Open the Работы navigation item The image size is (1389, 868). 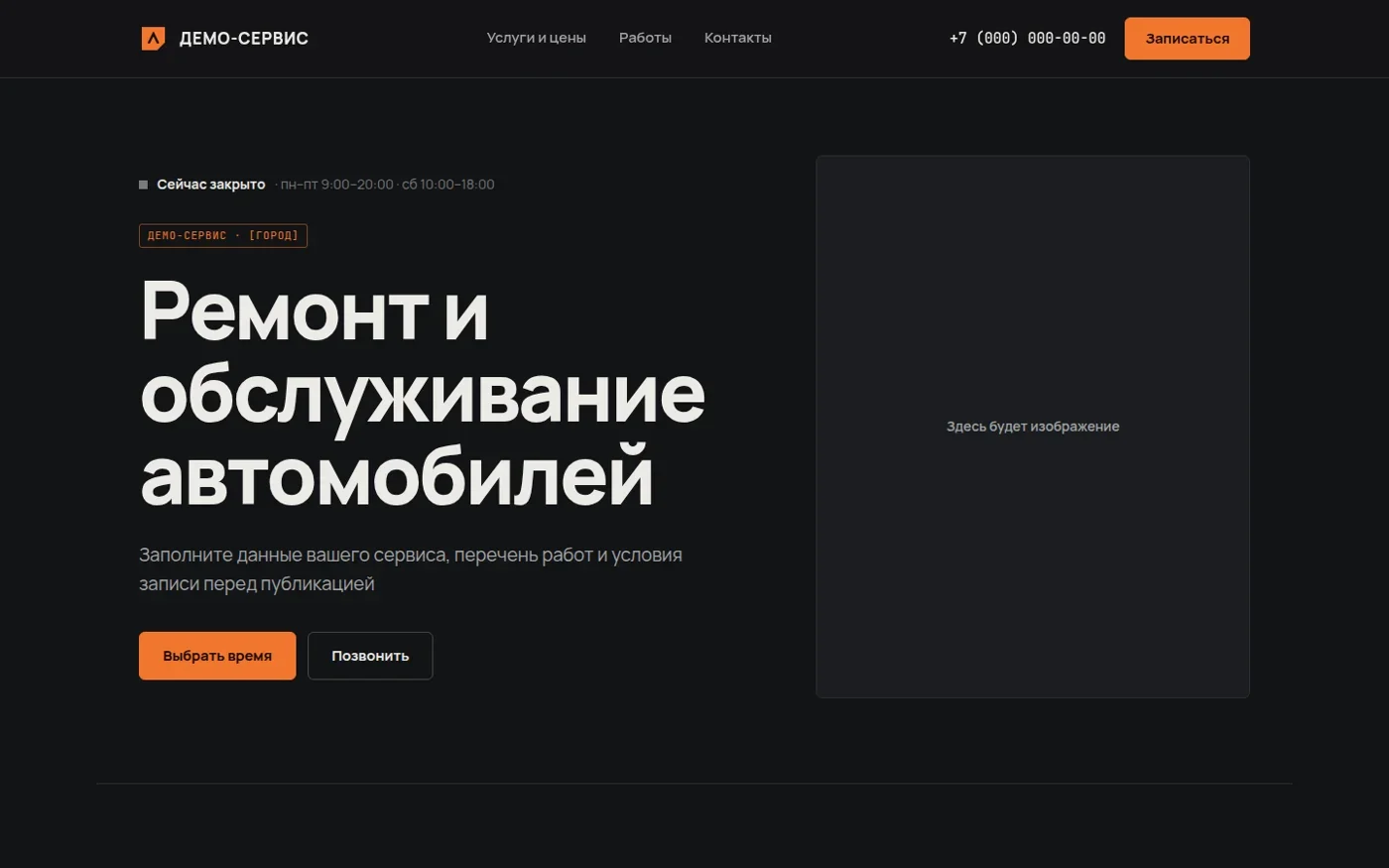[x=645, y=38]
